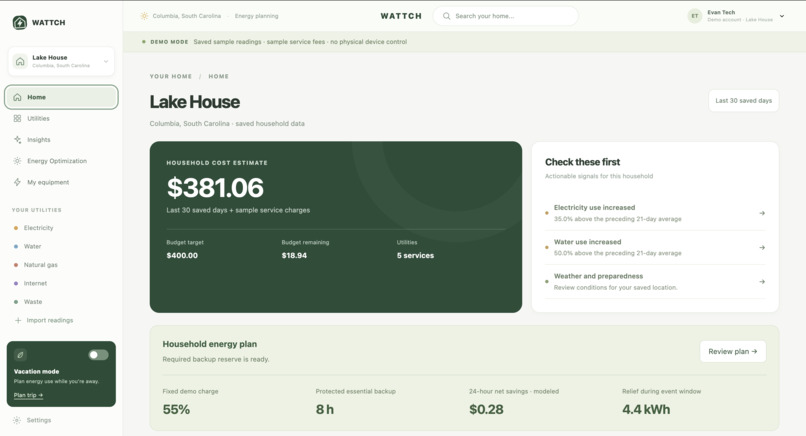Click the center WATTCH wordmark in top bar
Image resolution: width=806 pixels, height=436 pixels.
(x=401, y=16)
